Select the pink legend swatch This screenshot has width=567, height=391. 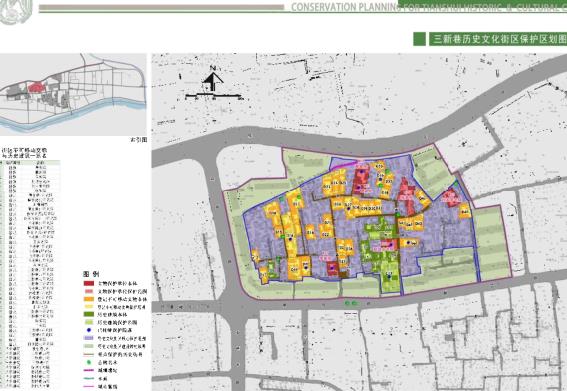[89, 291]
